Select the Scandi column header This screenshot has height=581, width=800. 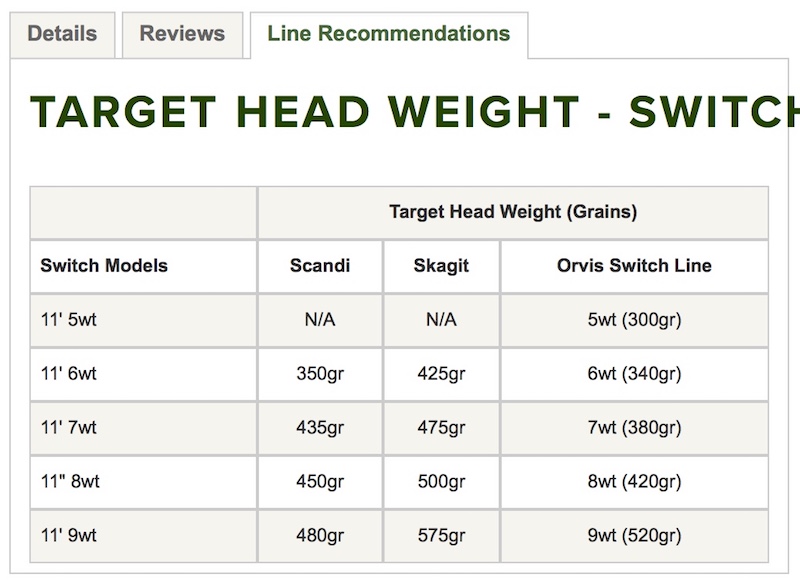320,266
